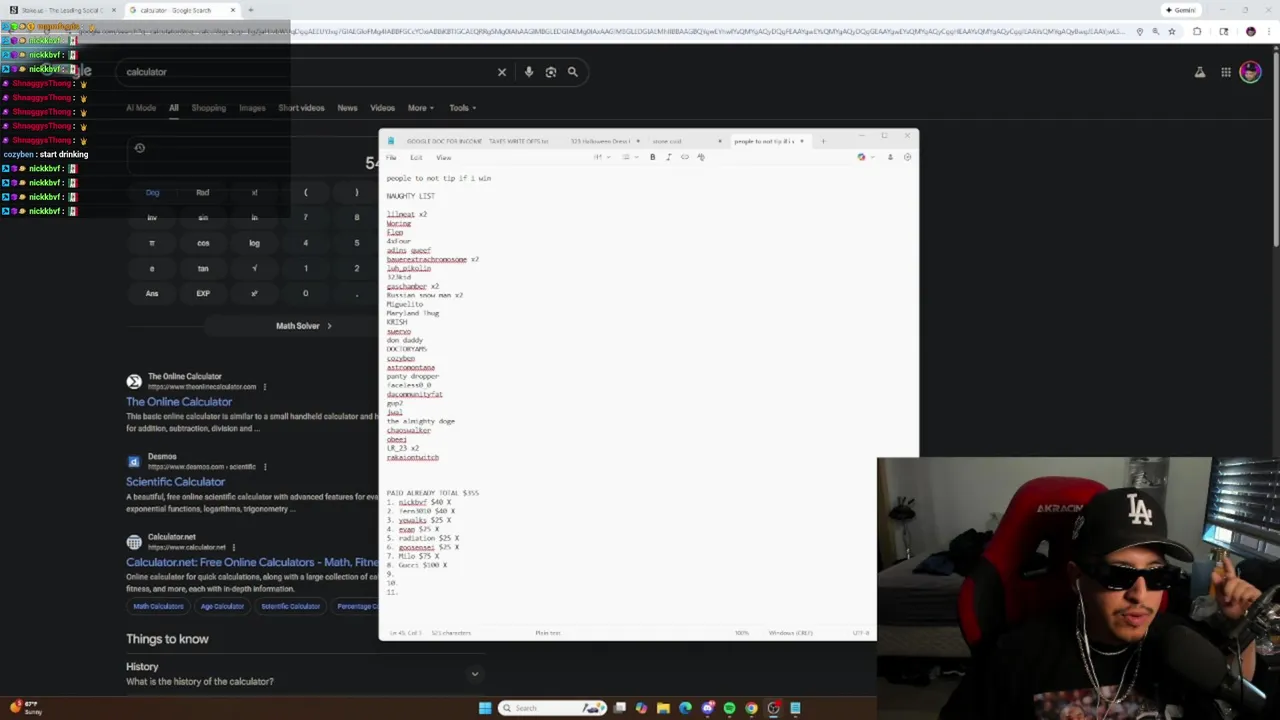Click the zoom magnifier icon in address bar

tap(1156, 32)
